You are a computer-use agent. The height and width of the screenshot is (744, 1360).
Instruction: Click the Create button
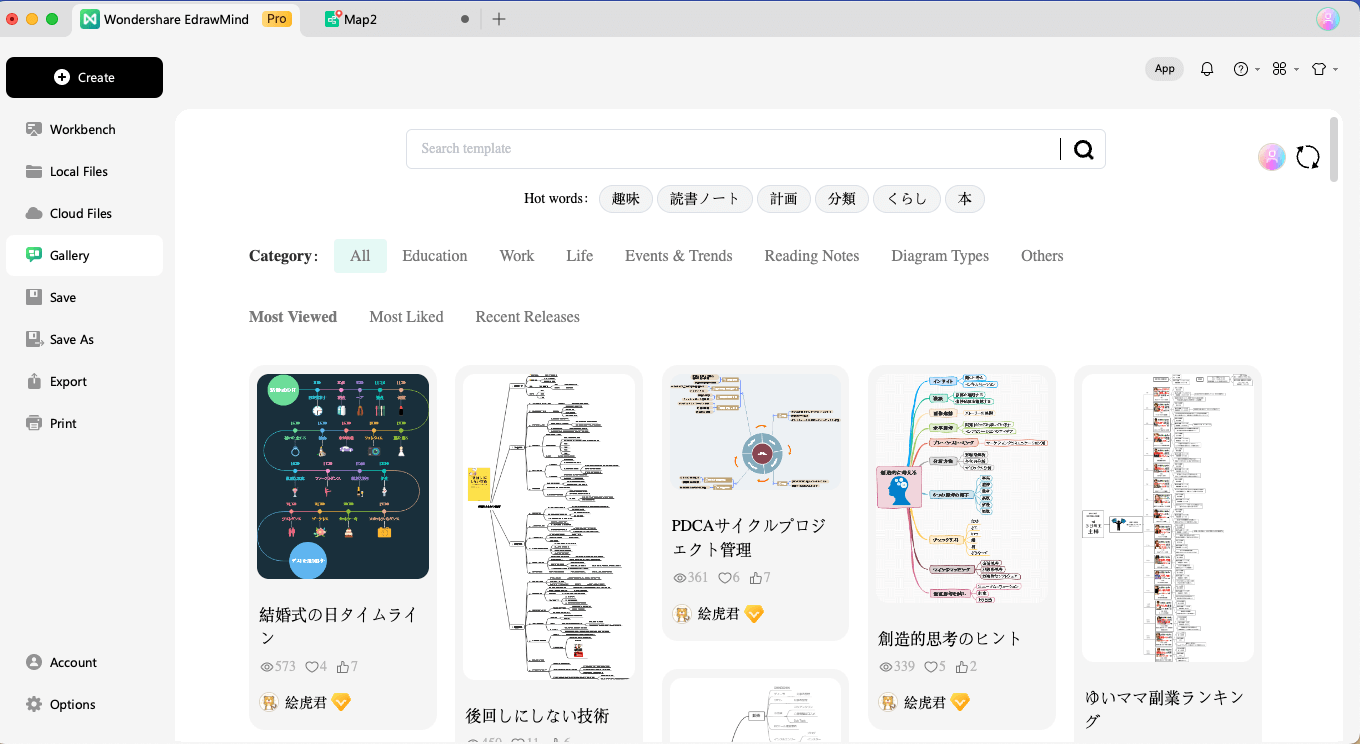pos(84,77)
